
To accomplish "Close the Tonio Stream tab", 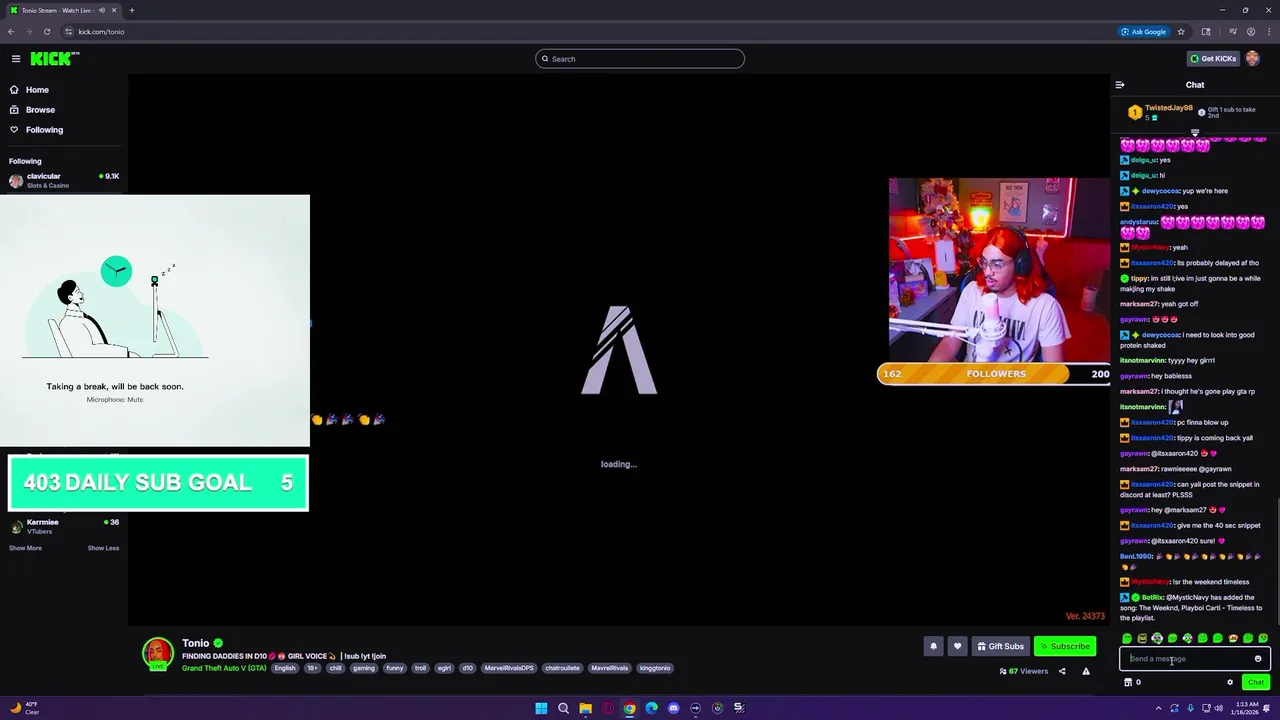I will click(114, 10).
